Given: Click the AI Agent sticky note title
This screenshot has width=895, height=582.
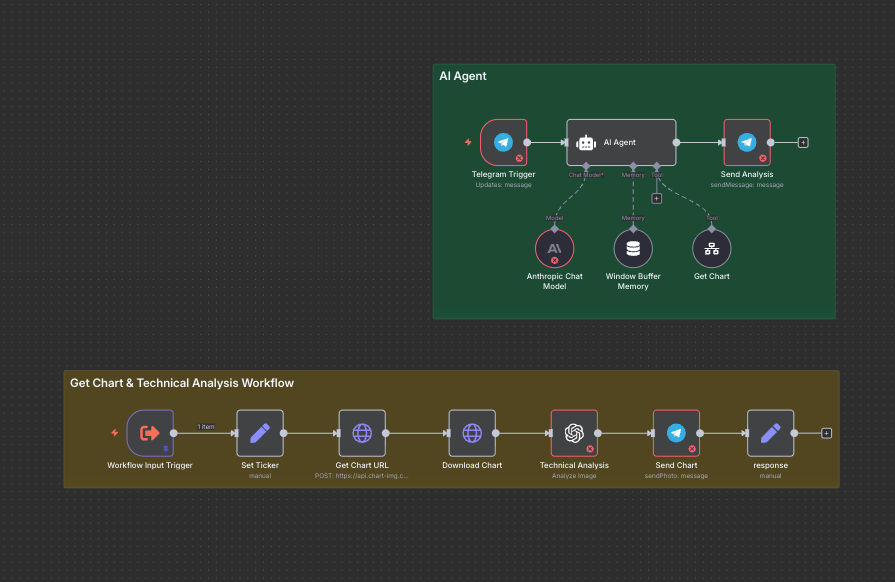Looking at the screenshot, I should (x=463, y=76).
